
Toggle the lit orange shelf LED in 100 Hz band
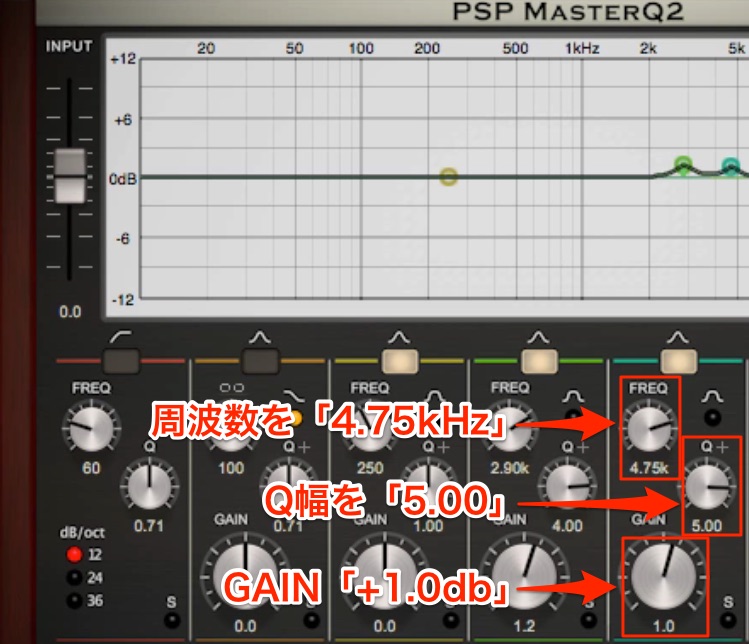pos(295,419)
